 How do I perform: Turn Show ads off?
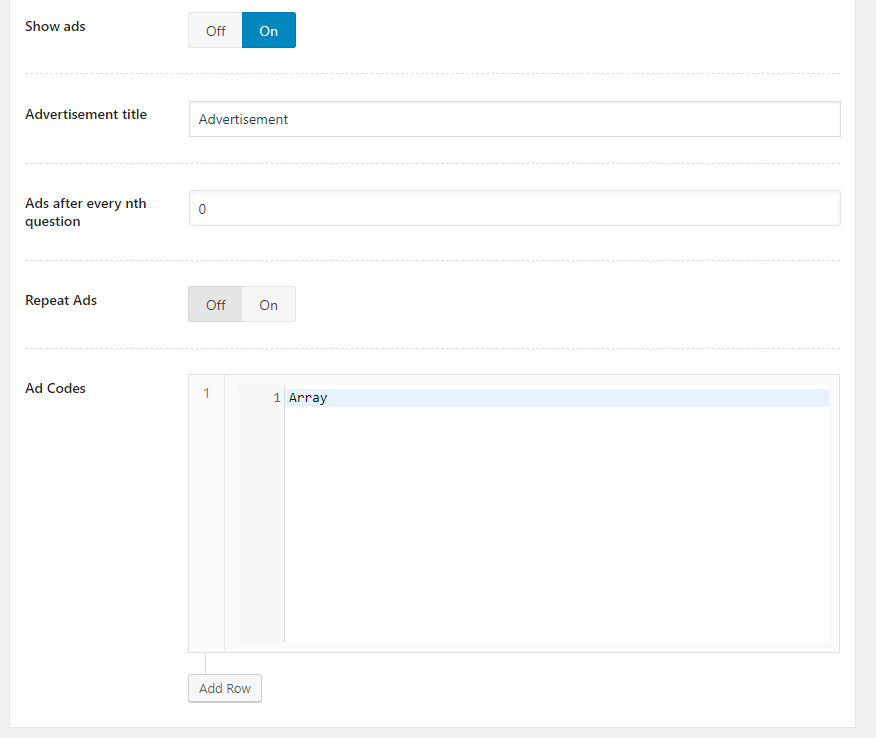pyautogui.click(x=215, y=30)
